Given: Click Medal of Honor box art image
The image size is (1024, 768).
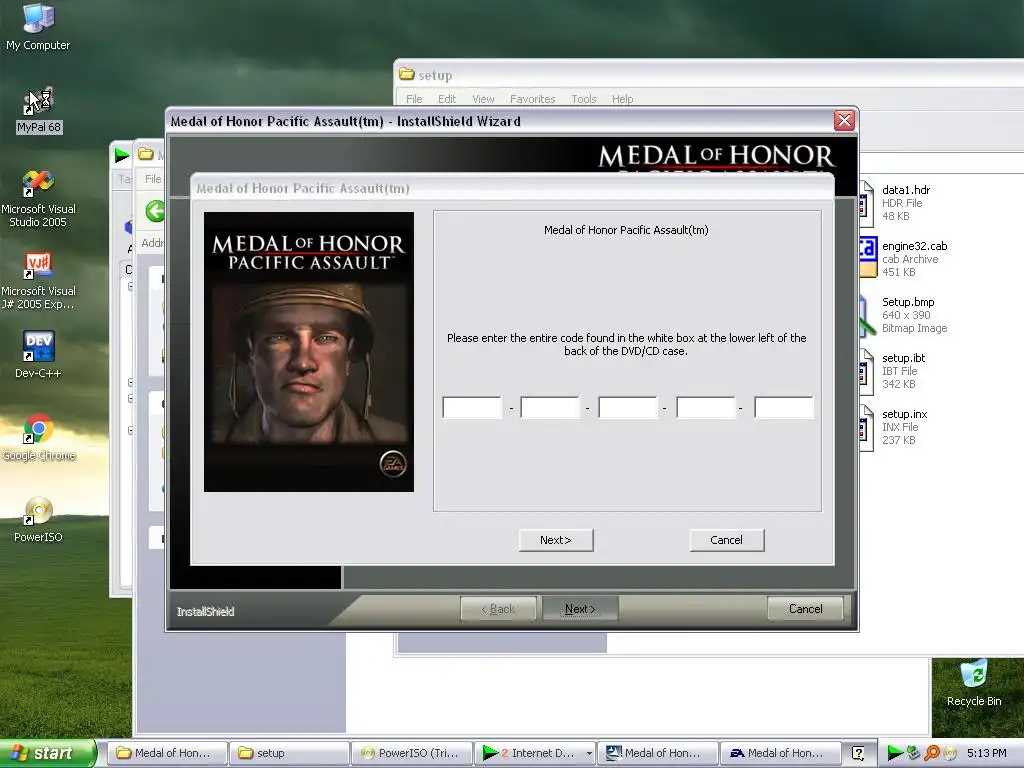Looking at the screenshot, I should click(309, 351).
